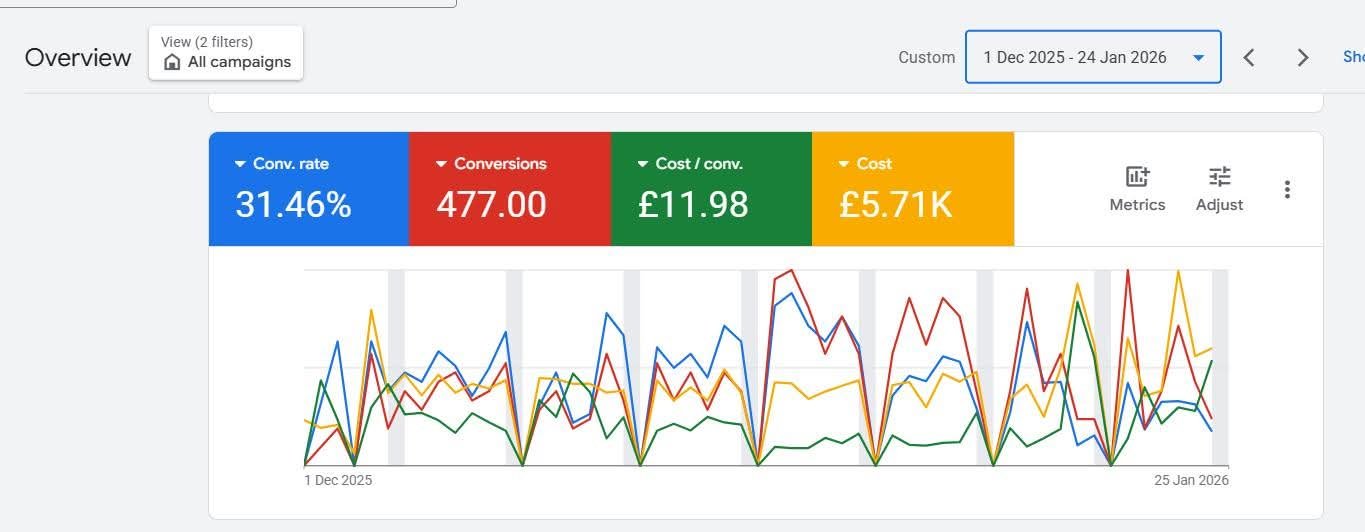
Task: Click the blue caret in date range box
Action: (x=1198, y=58)
